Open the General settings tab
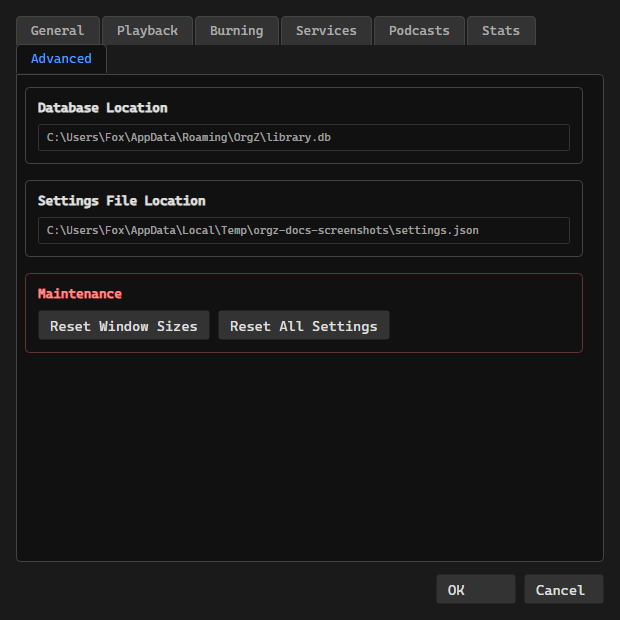This screenshot has width=620, height=620. [x=58, y=30]
